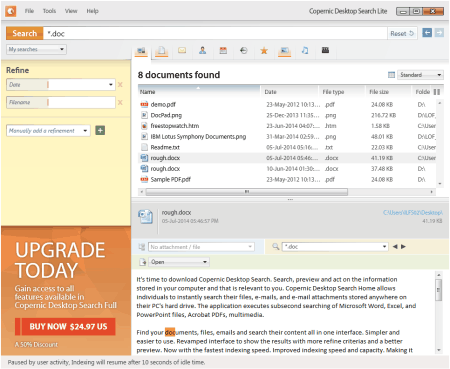Go back with the left arrow button
Viewport: 450px width, 369px height.
[427, 33]
